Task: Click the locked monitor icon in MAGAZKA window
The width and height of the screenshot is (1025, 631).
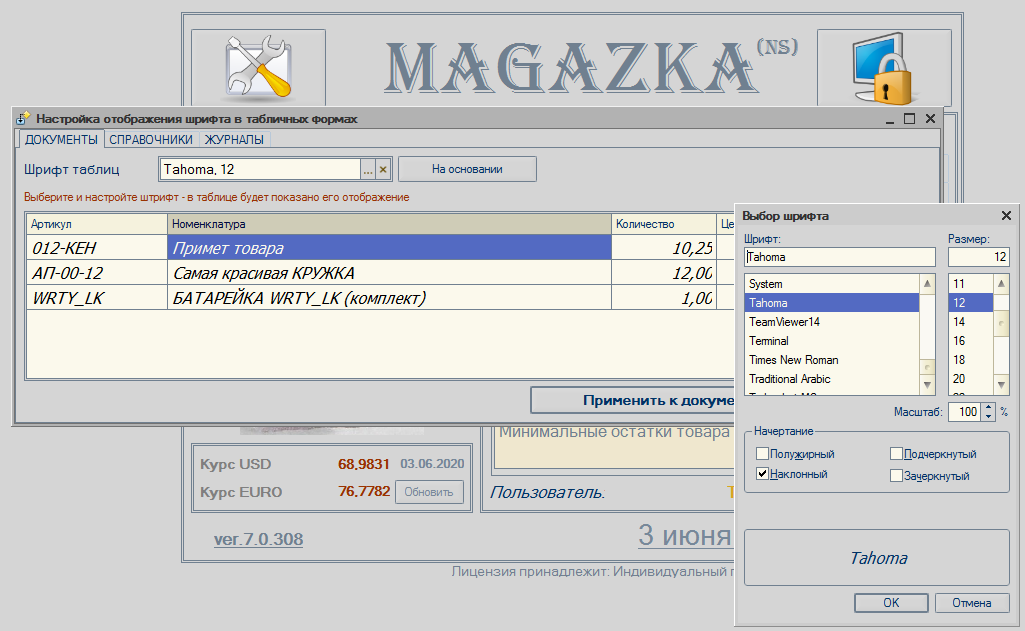Action: 882,69
